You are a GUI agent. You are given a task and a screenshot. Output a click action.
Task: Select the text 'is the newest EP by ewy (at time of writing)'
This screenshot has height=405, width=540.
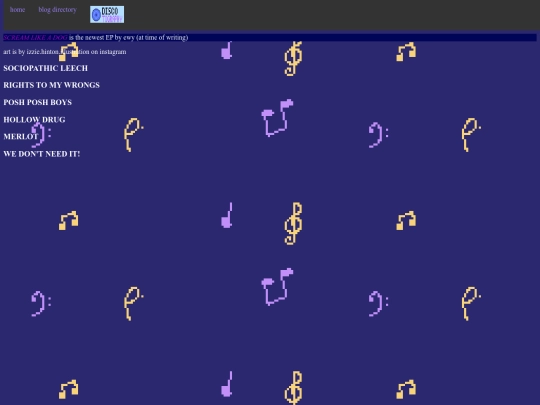tap(128, 38)
